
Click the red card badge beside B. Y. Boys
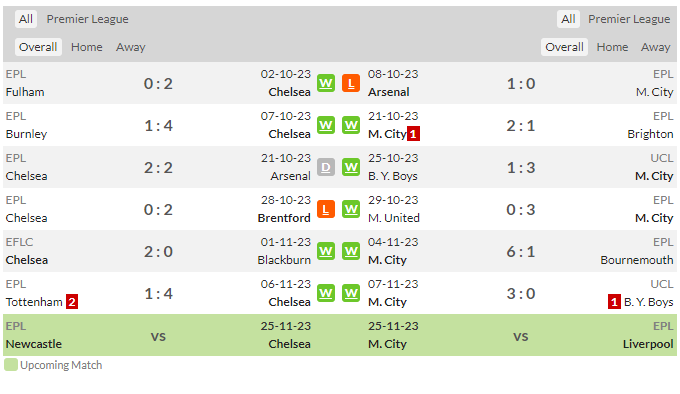[614, 302]
